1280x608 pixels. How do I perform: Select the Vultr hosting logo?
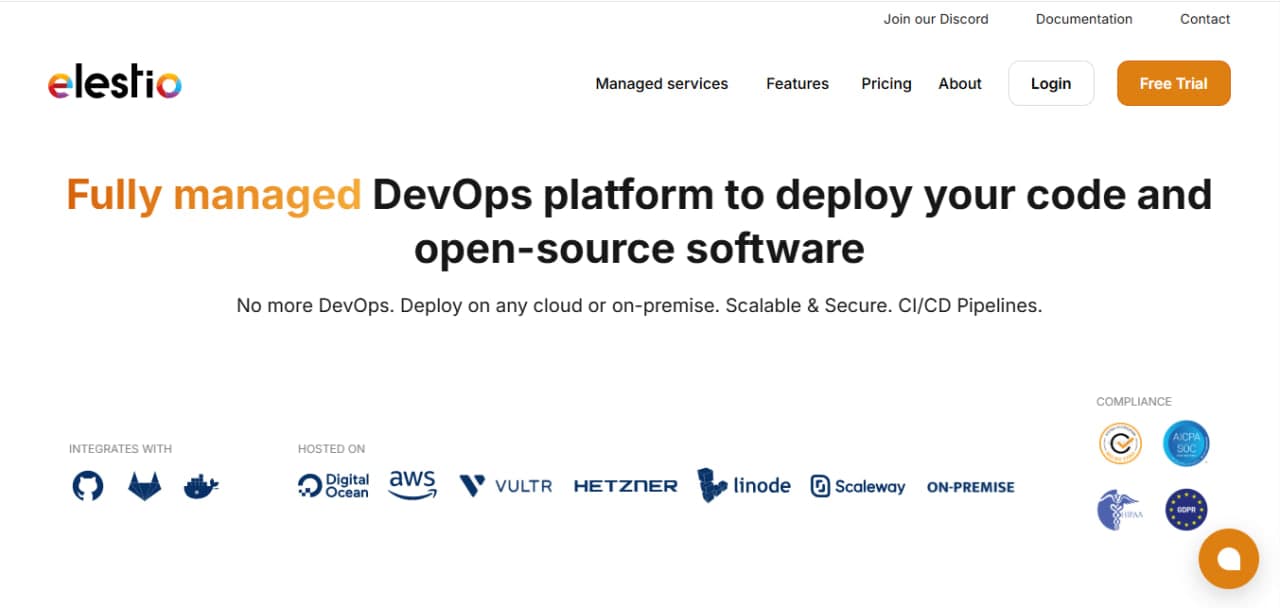[506, 486]
